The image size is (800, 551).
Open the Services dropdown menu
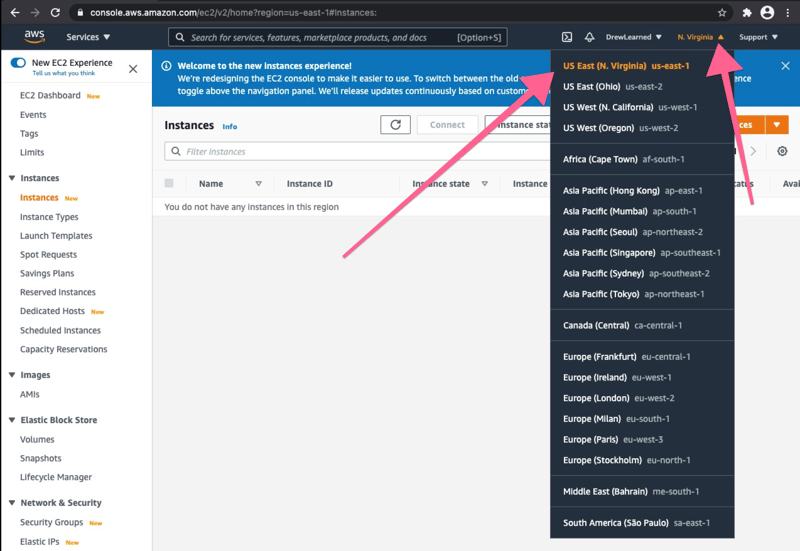(88, 37)
